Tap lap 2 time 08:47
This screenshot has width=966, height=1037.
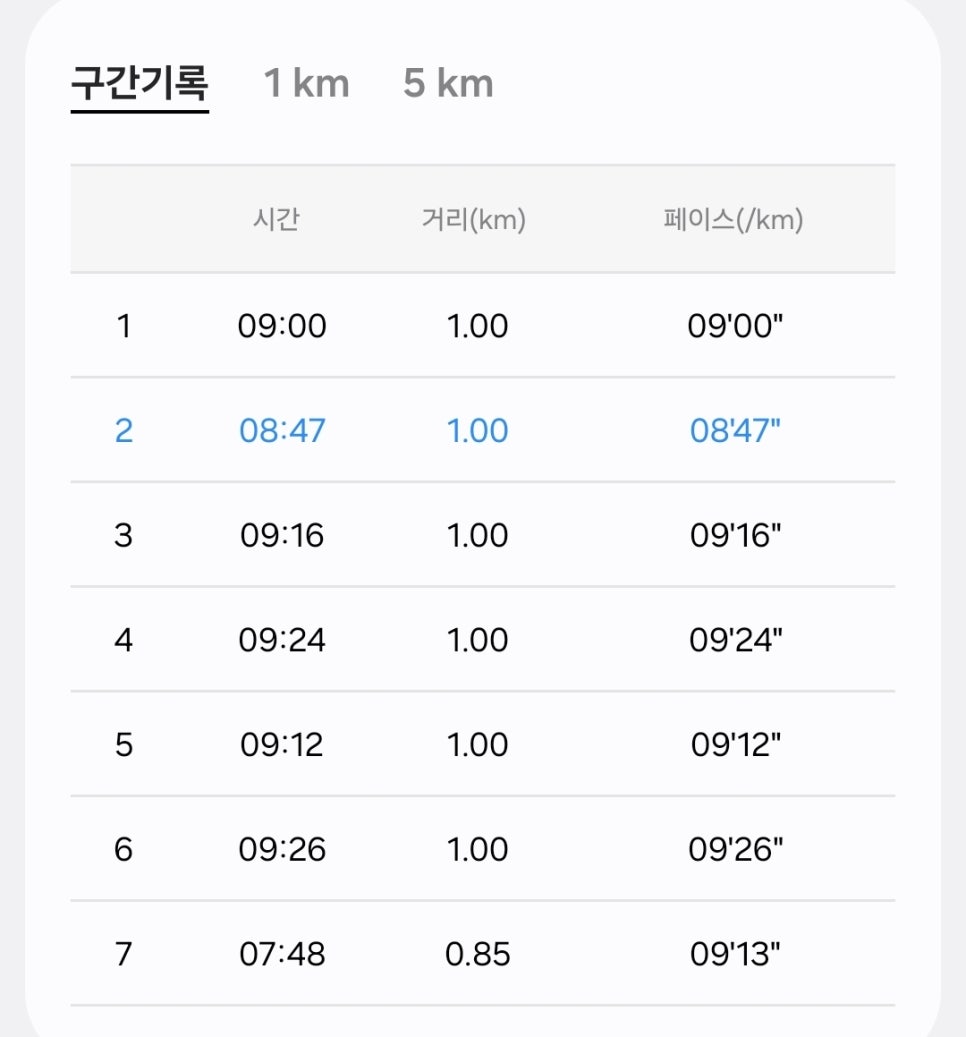coord(282,431)
